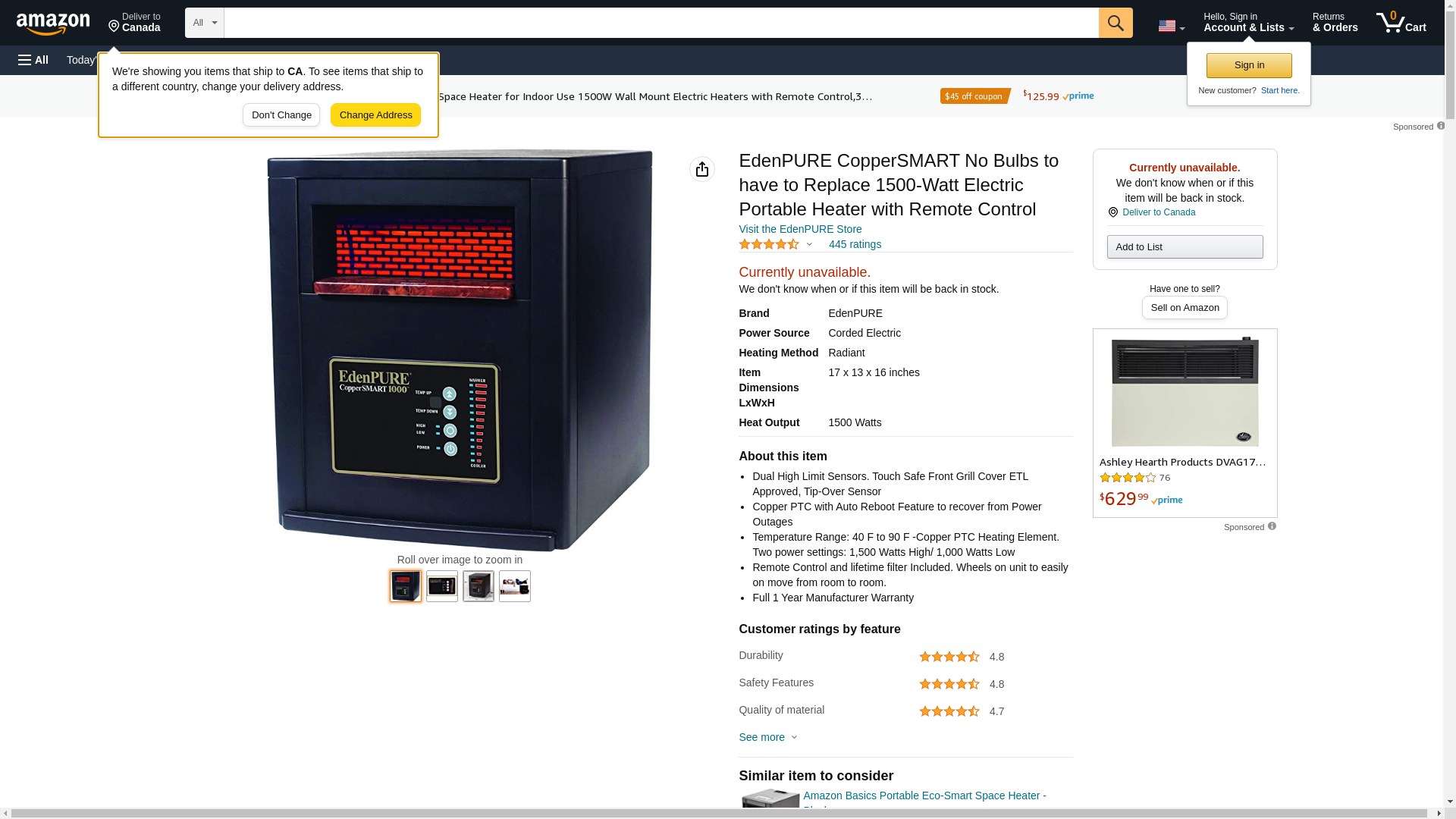Expand See more customer ratings
1456x819 pixels.
[767, 737]
